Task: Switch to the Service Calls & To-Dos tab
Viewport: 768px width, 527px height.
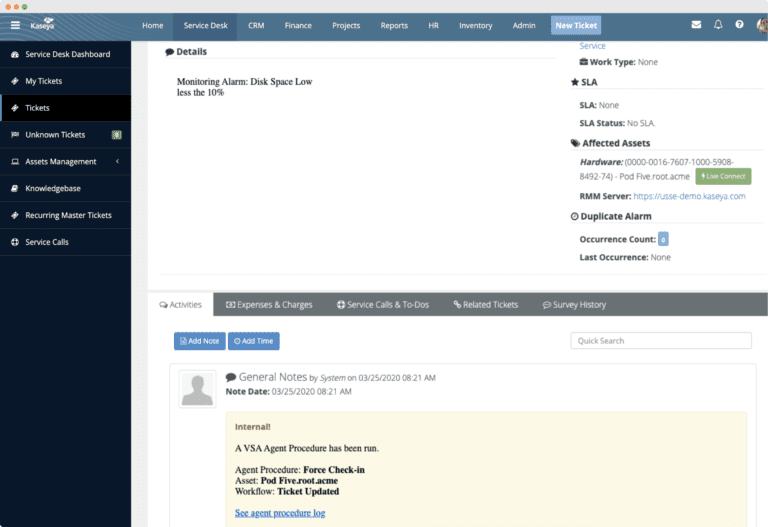Action: point(383,305)
